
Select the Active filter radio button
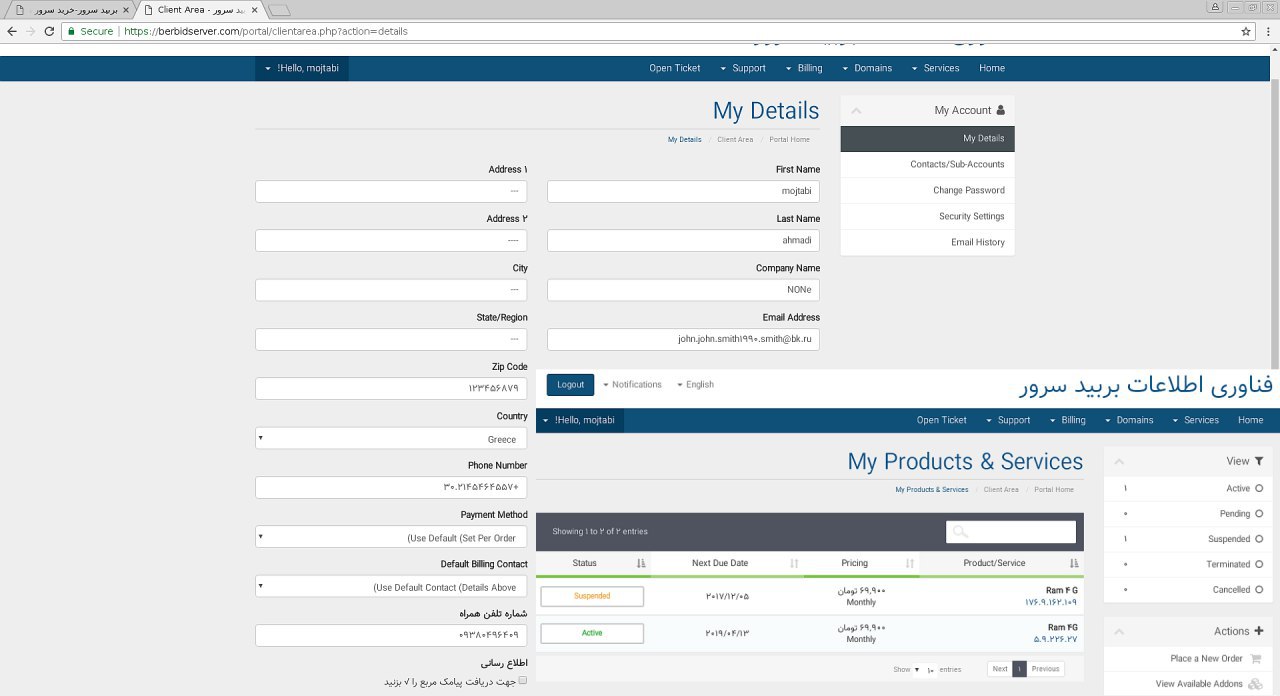click(x=1259, y=488)
